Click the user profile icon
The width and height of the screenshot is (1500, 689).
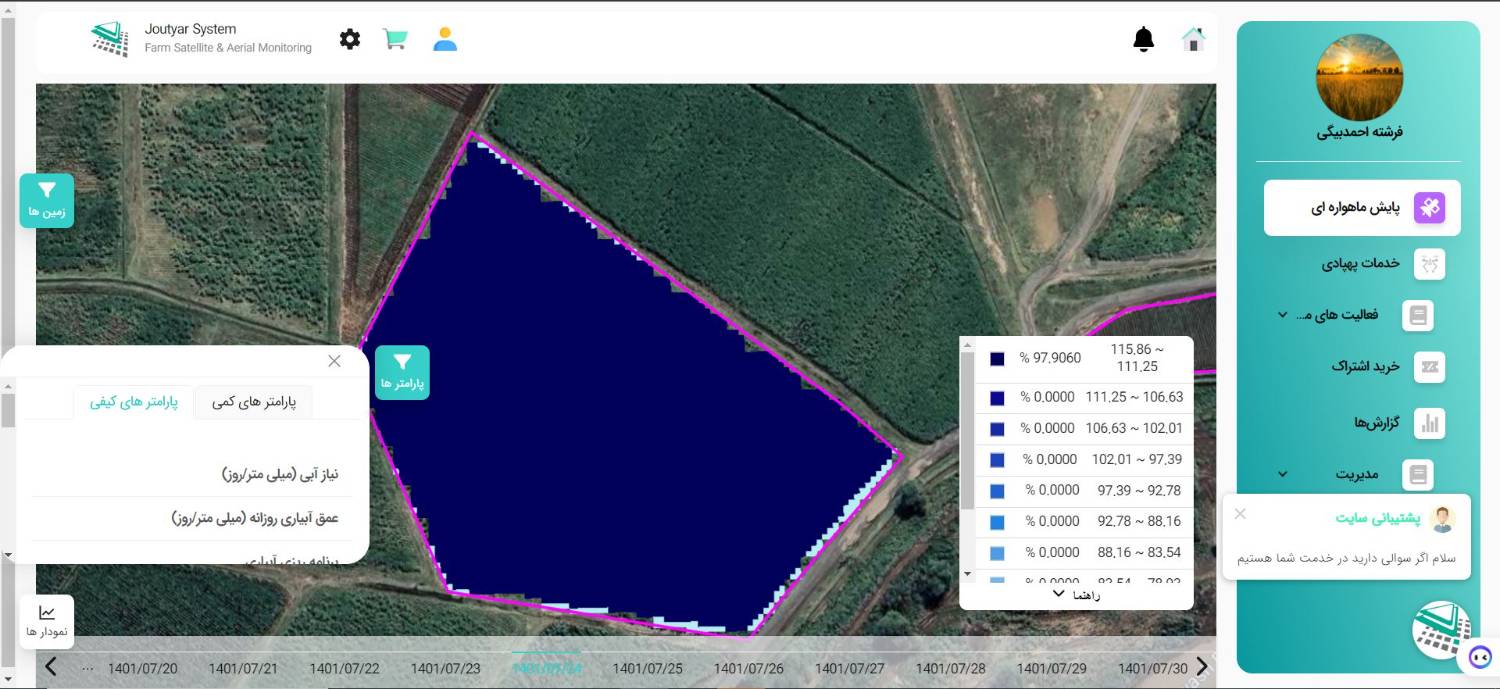(x=445, y=39)
